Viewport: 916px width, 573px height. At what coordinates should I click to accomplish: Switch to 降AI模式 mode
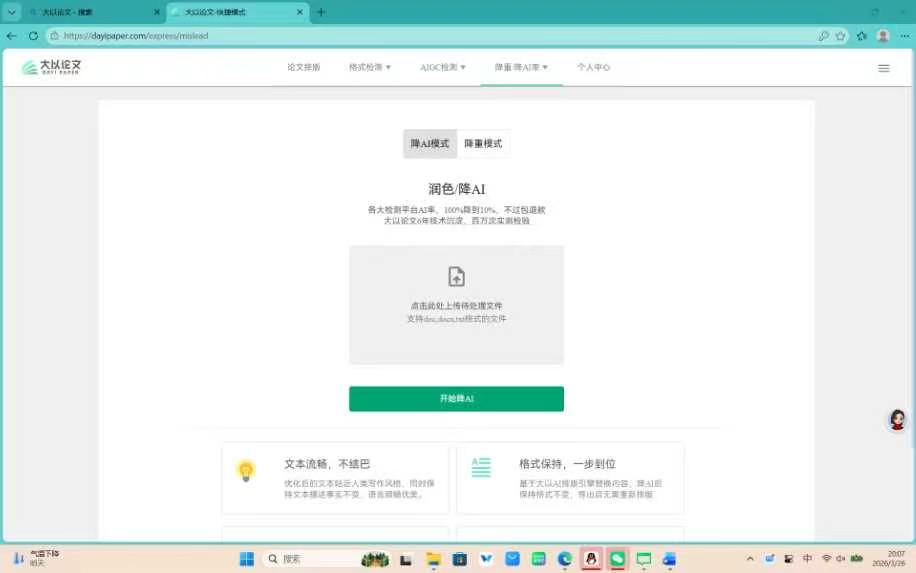(x=430, y=144)
